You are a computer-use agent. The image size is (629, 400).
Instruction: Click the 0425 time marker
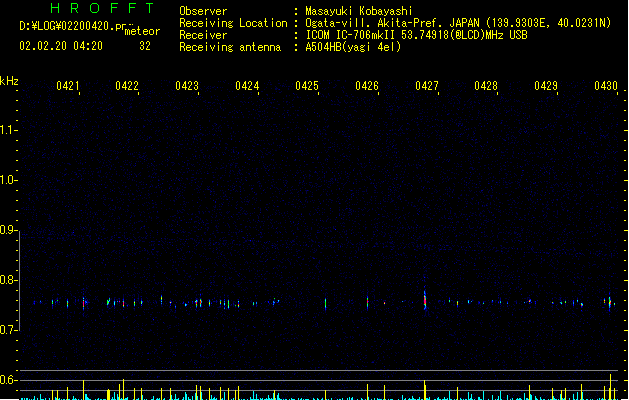[307, 86]
